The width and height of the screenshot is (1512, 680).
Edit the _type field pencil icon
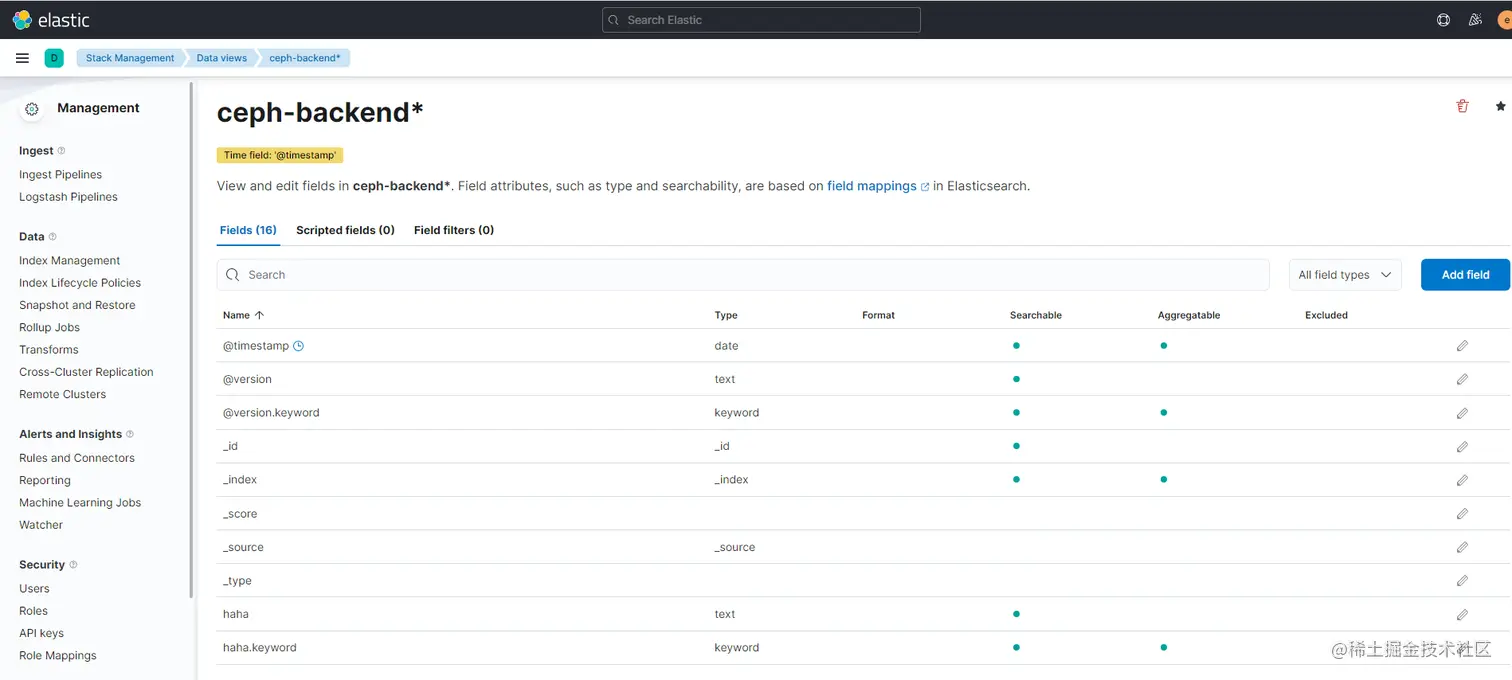(x=1462, y=581)
